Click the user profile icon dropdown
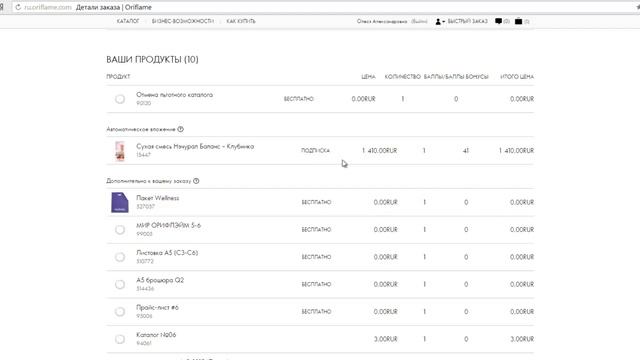This screenshot has width=640, height=360. [x=440, y=21]
